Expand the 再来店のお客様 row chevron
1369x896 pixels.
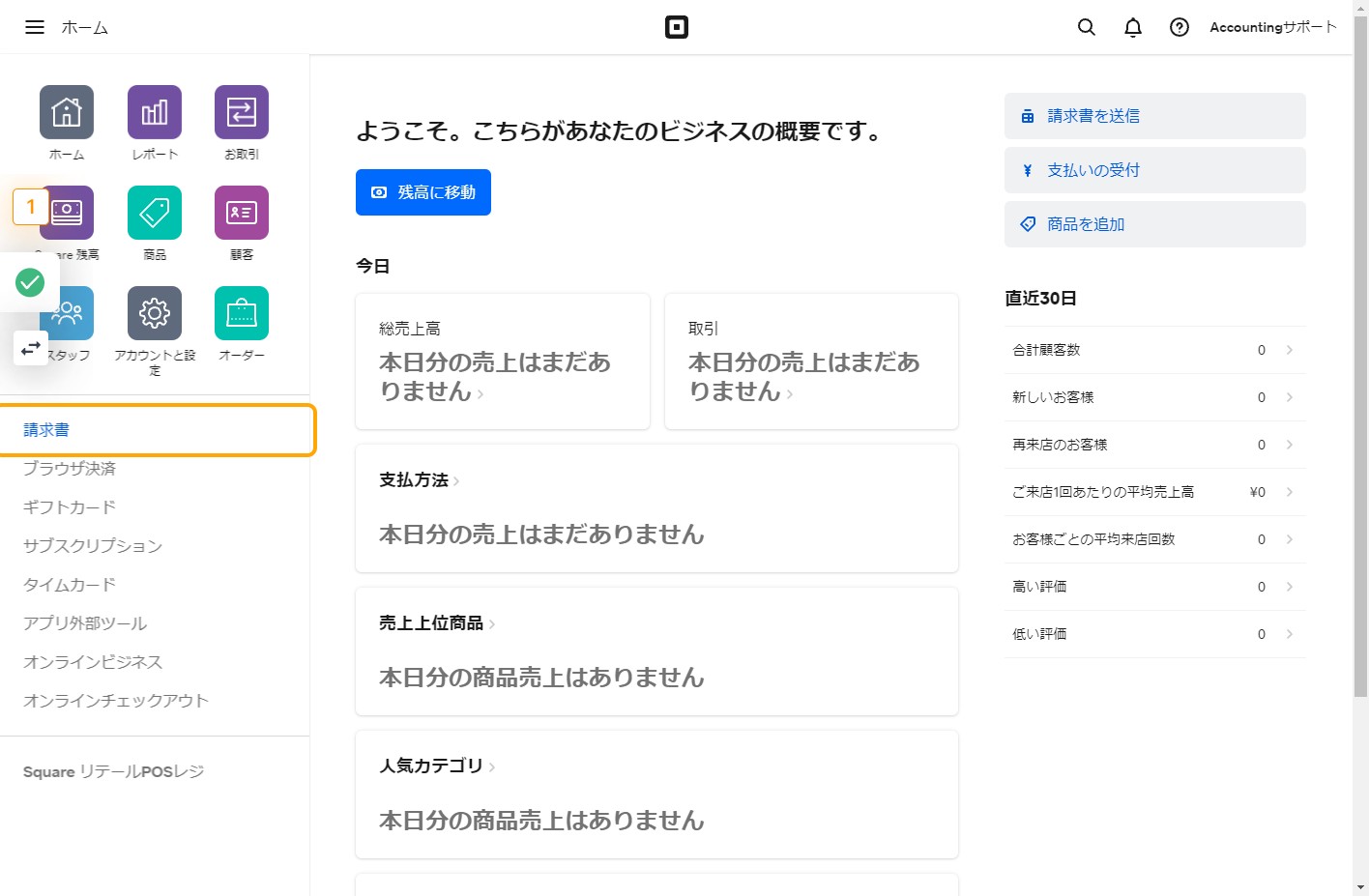click(x=1290, y=445)
